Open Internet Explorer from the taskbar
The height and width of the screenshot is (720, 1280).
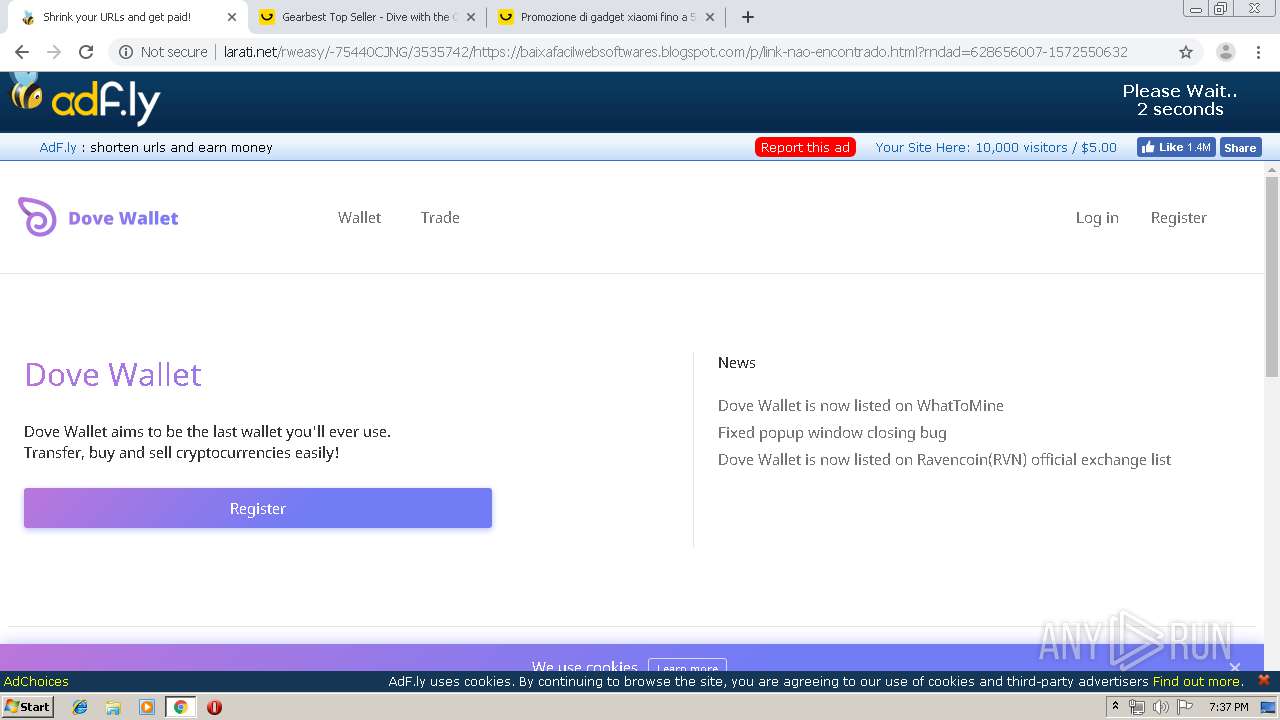tap(80, 707)
